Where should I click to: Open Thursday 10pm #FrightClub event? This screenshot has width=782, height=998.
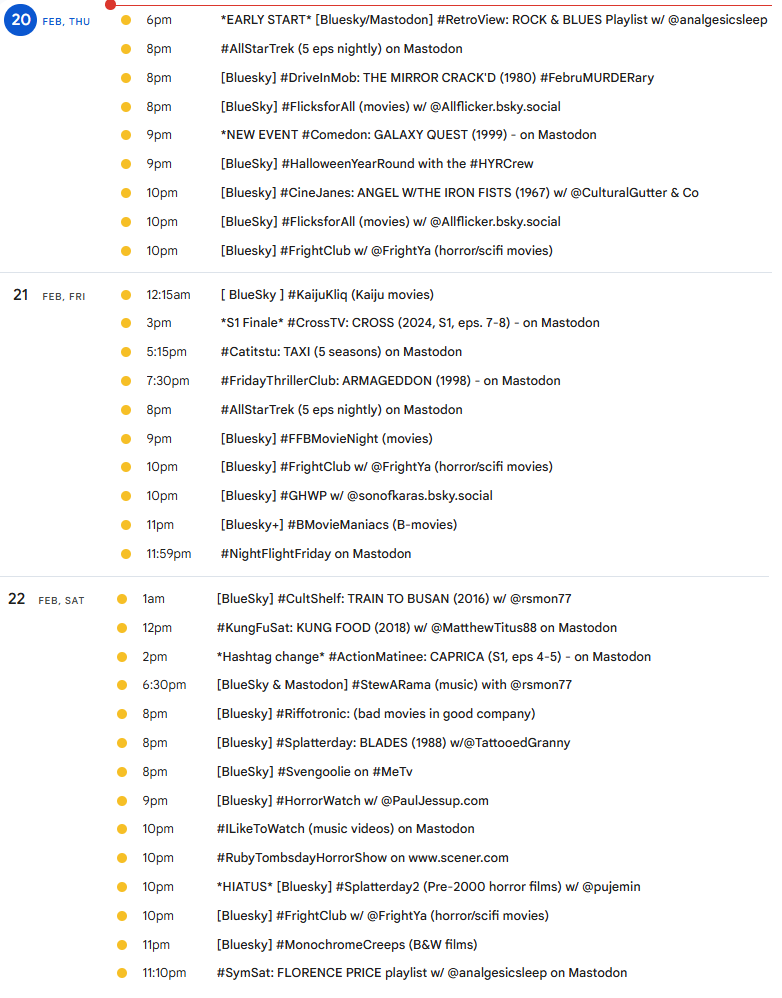[386, 251]
